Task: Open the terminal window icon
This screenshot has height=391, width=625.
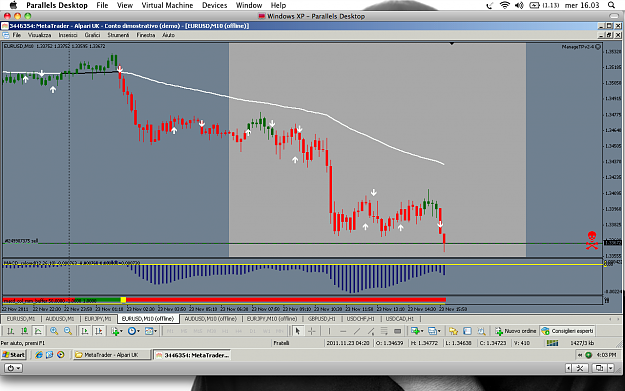Action: click(x=468, y=331)
